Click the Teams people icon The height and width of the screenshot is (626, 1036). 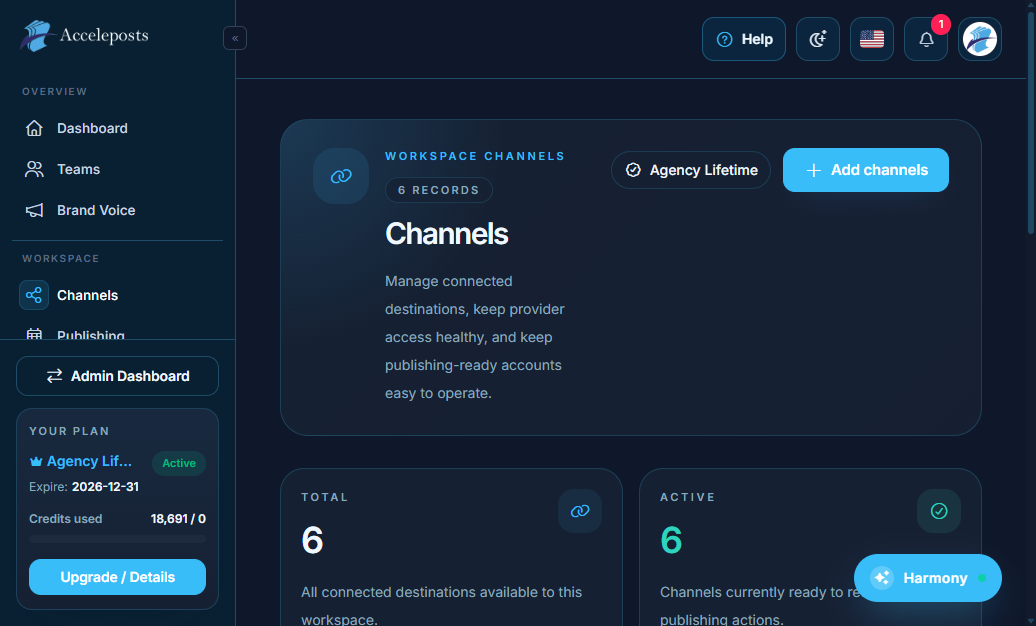pos(34,169)
